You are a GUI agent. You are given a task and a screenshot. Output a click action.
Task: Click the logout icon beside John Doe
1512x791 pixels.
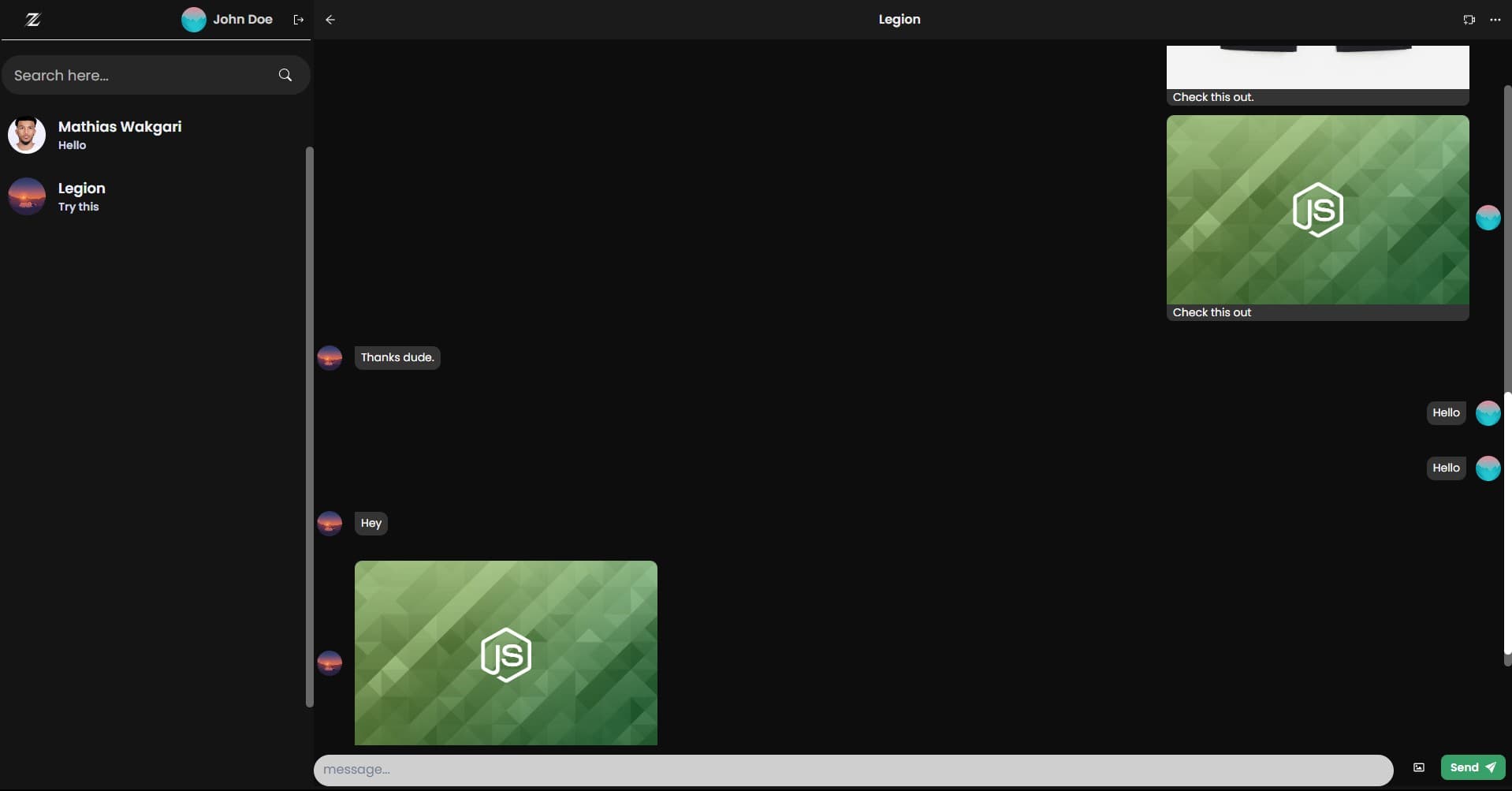[298, 20]
